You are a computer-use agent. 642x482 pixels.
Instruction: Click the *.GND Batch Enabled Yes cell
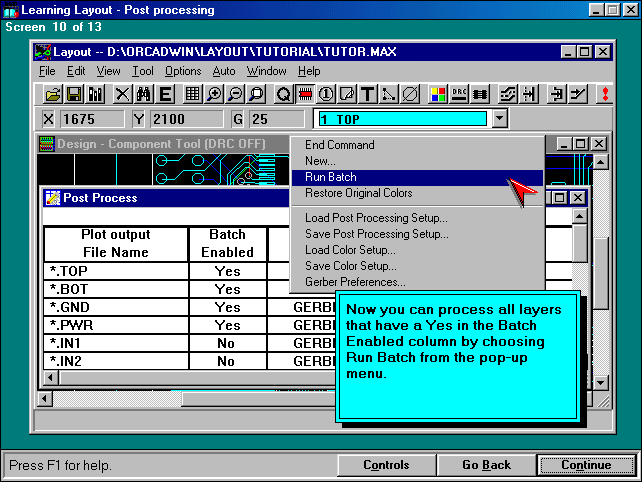click(x=227, y=308)
